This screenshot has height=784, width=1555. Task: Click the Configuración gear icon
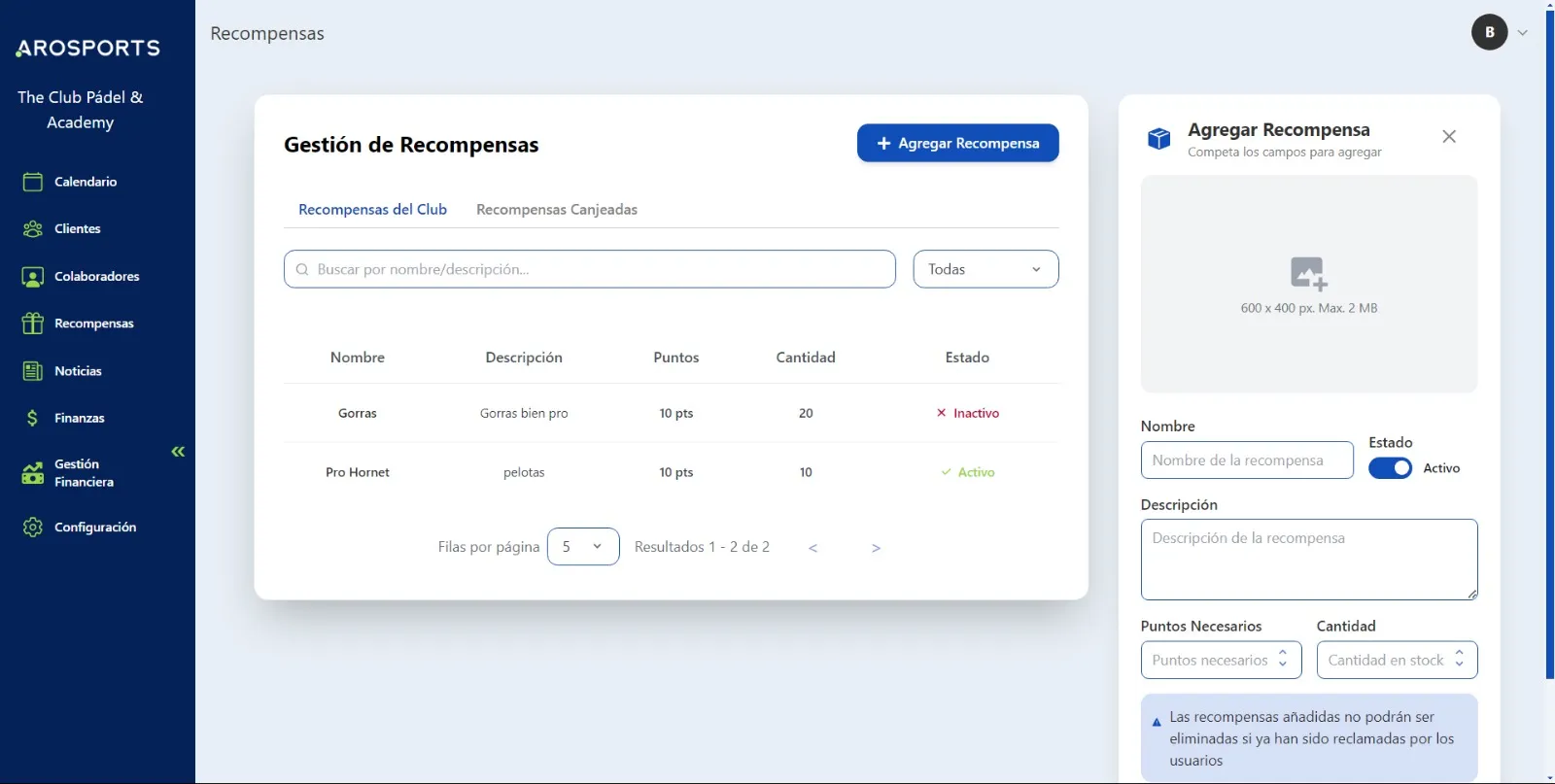click(x=33, y=527)
